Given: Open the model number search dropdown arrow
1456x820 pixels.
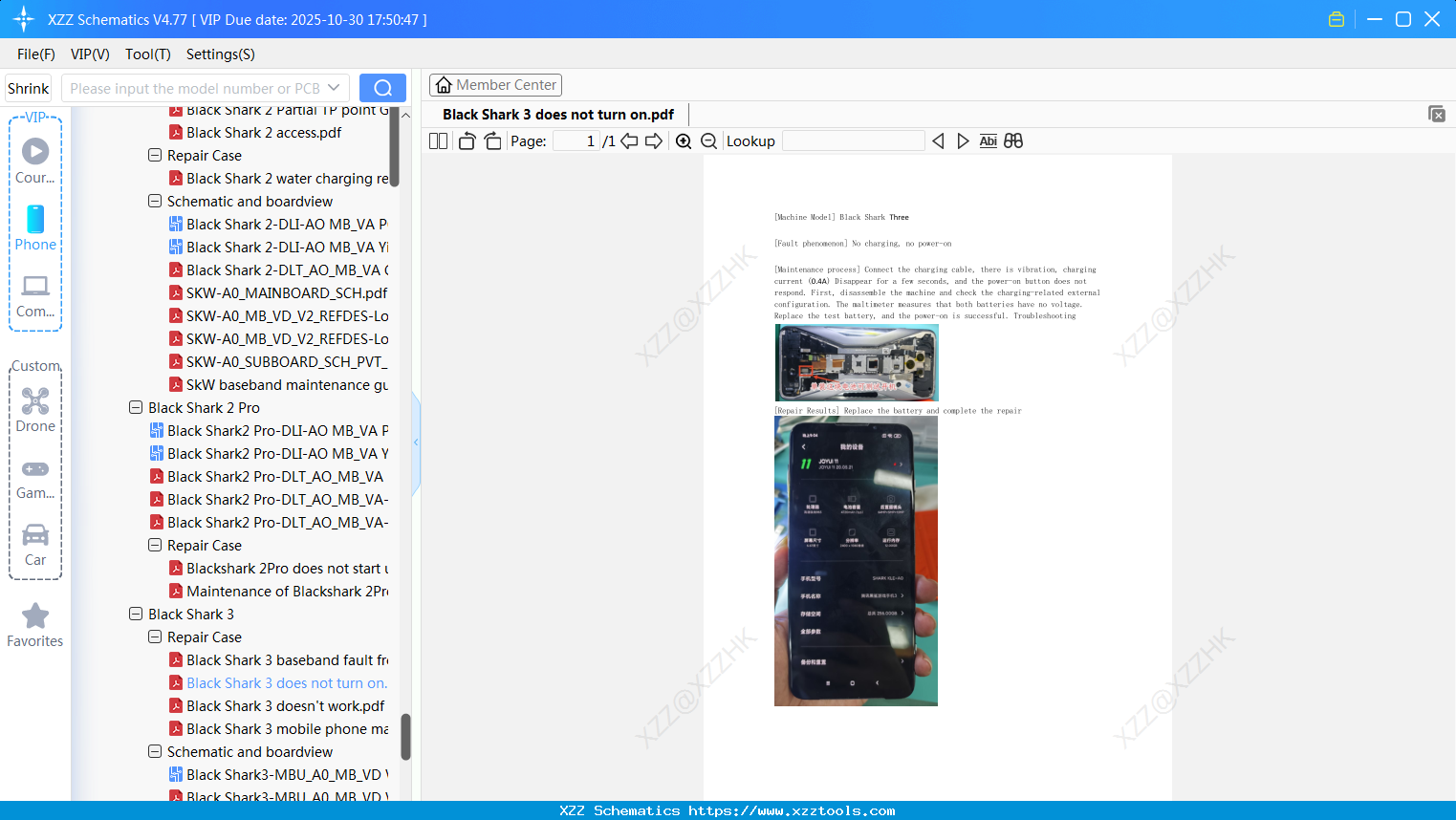Looking at the screenshot, I should (x=334, y=88).
